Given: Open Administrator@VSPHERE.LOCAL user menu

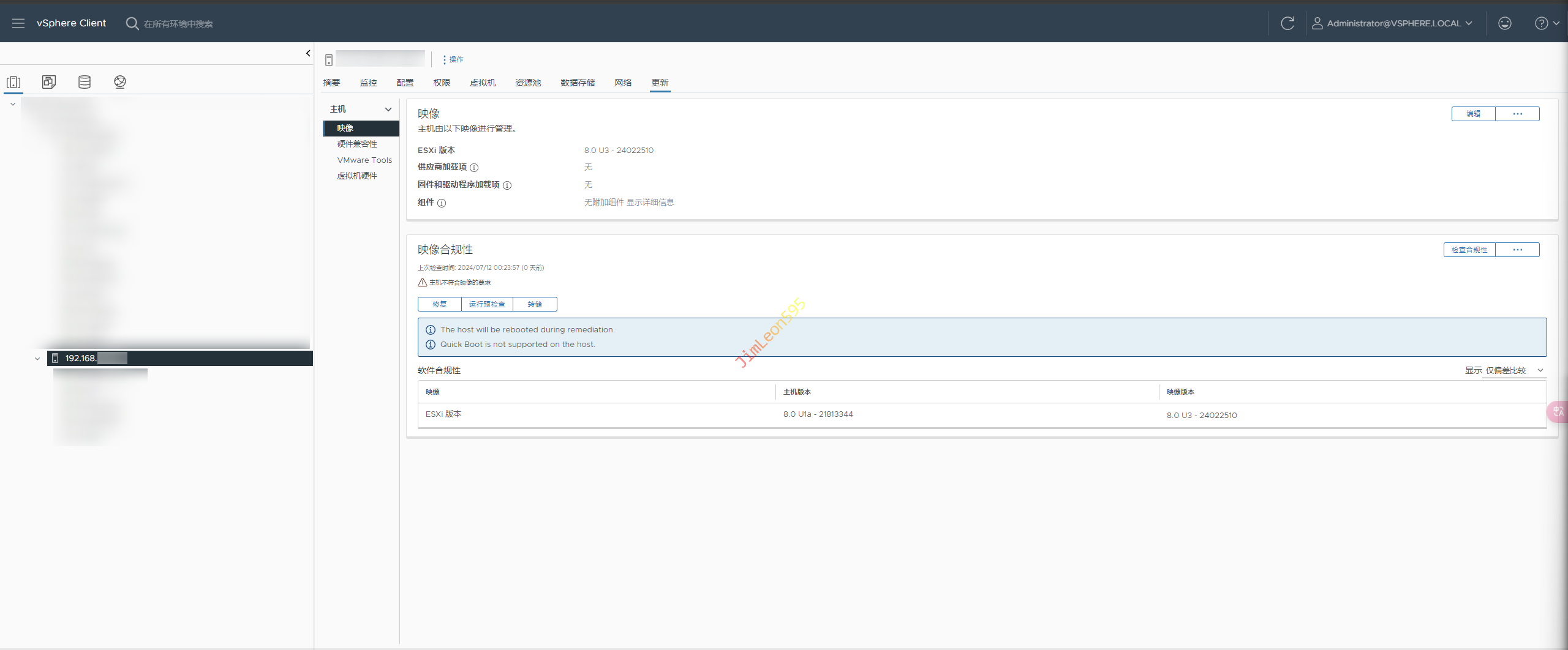Looking at the screenshot, I should tap(1392, 23).
